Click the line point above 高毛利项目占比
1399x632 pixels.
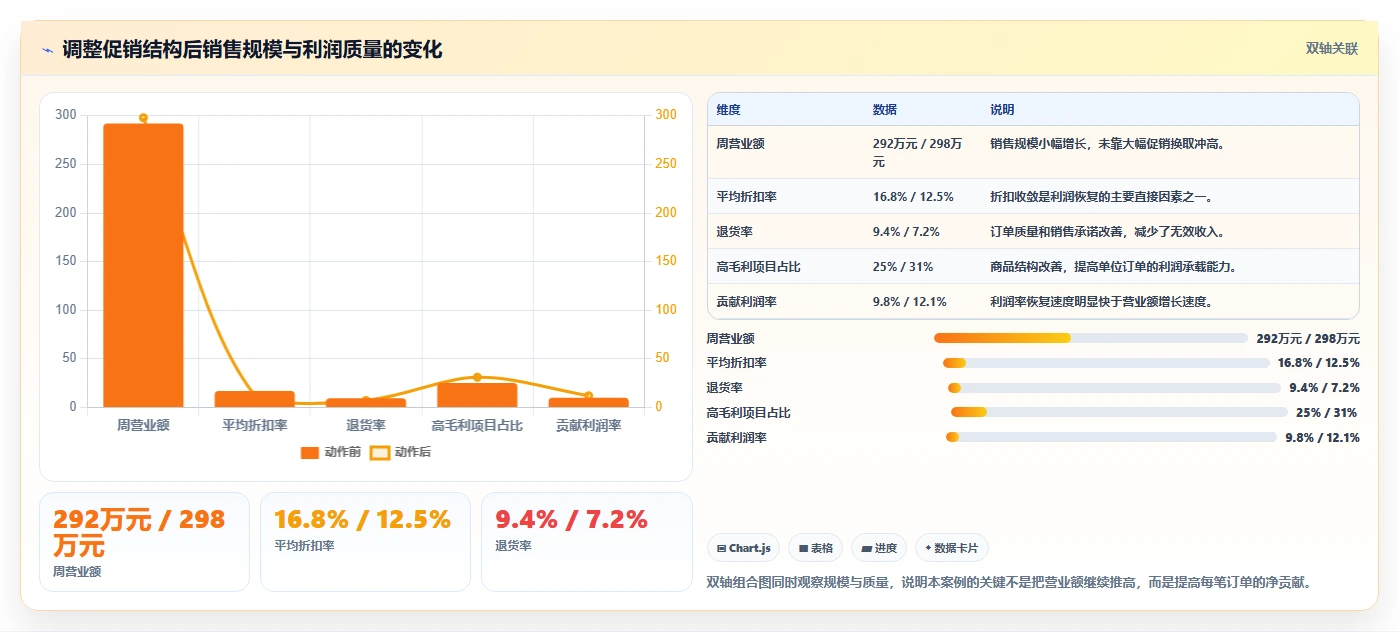click(x=477, y=377)
